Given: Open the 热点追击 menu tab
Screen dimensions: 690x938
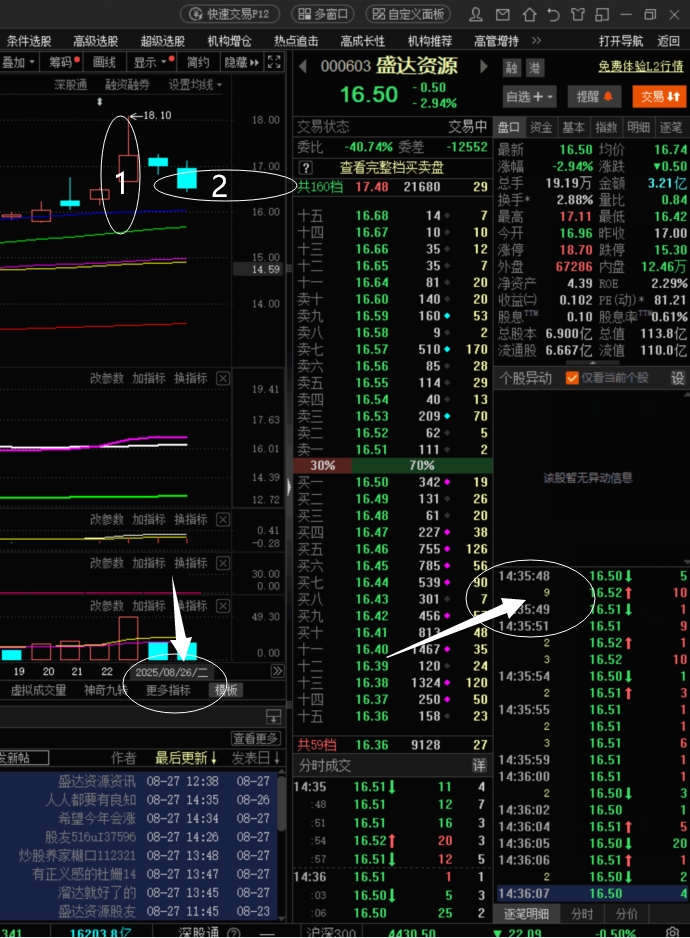Looking at the screenshot, I should [x=296, y=41].
